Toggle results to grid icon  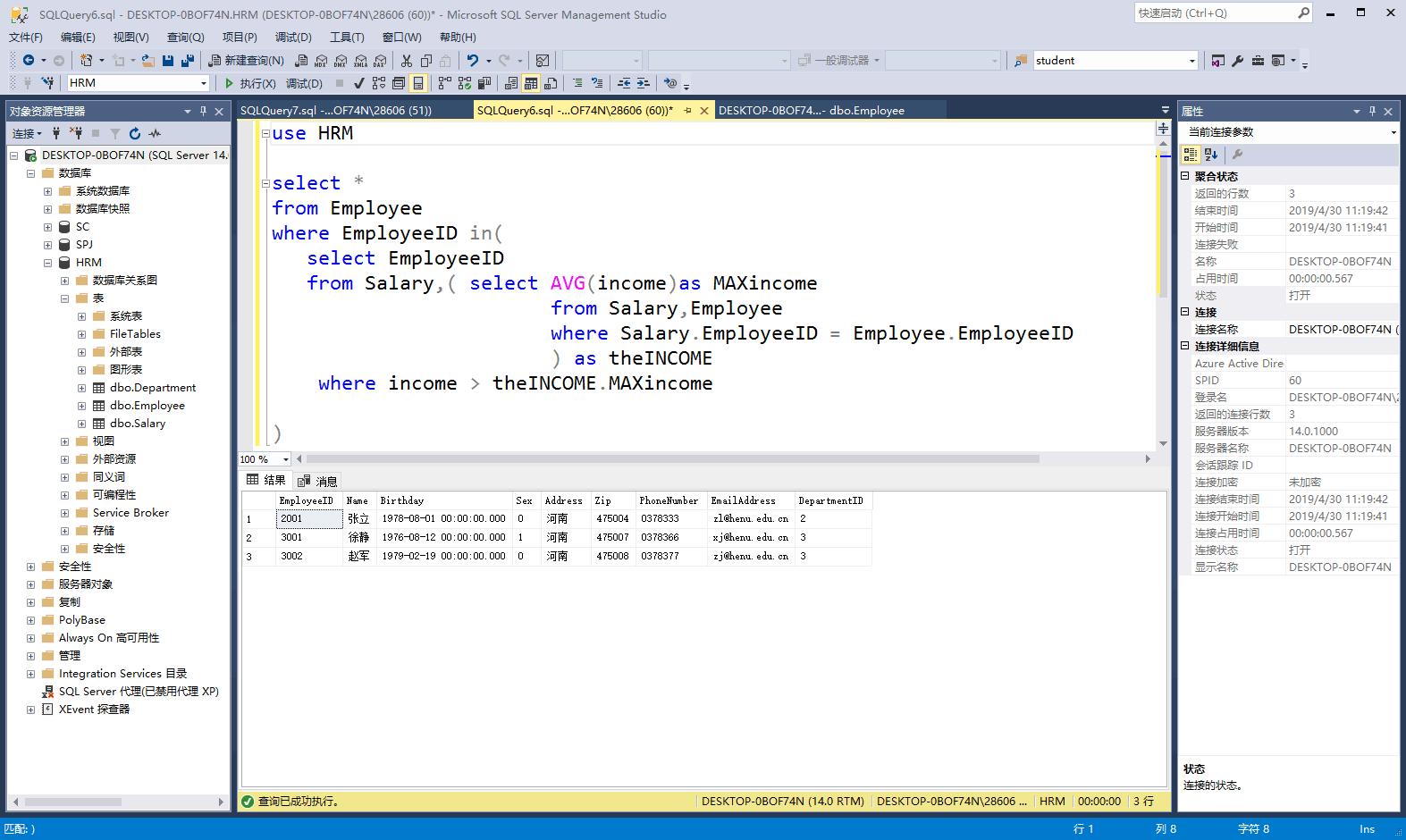pos(531,83)
